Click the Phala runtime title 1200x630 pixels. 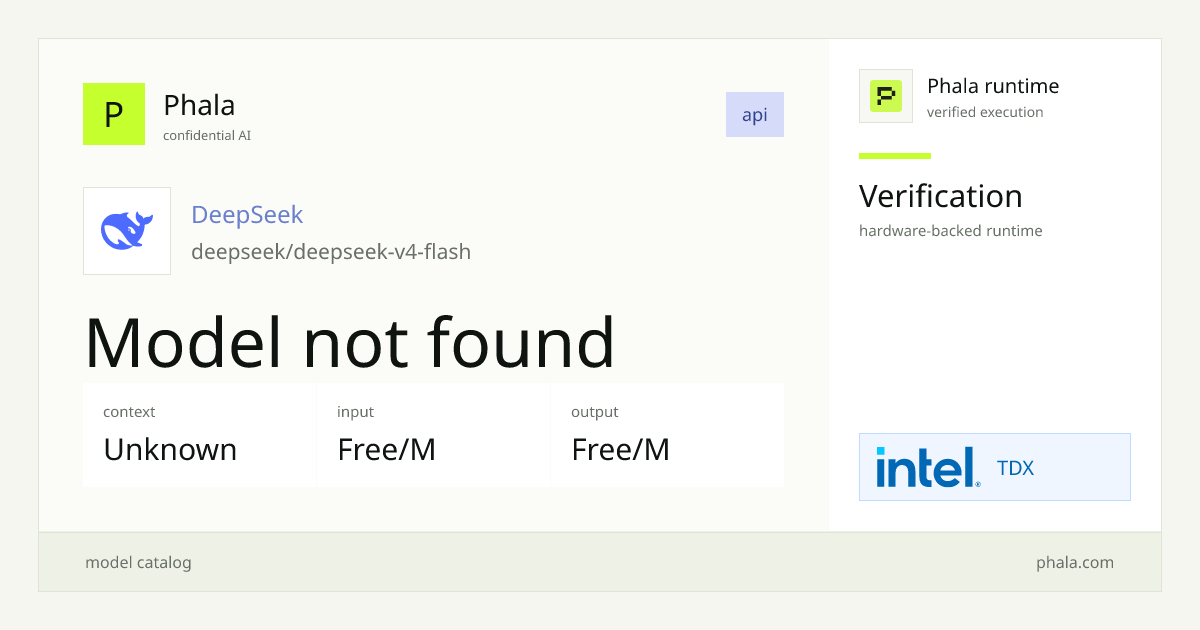click(993, 86)
